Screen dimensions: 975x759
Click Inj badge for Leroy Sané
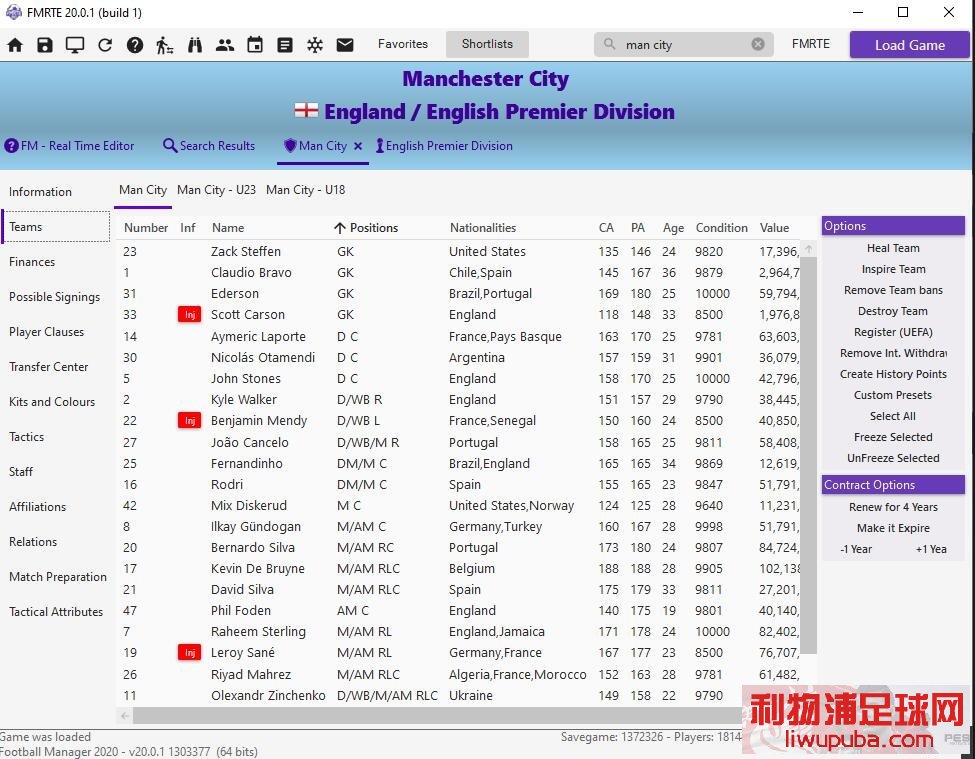[190, 653]
